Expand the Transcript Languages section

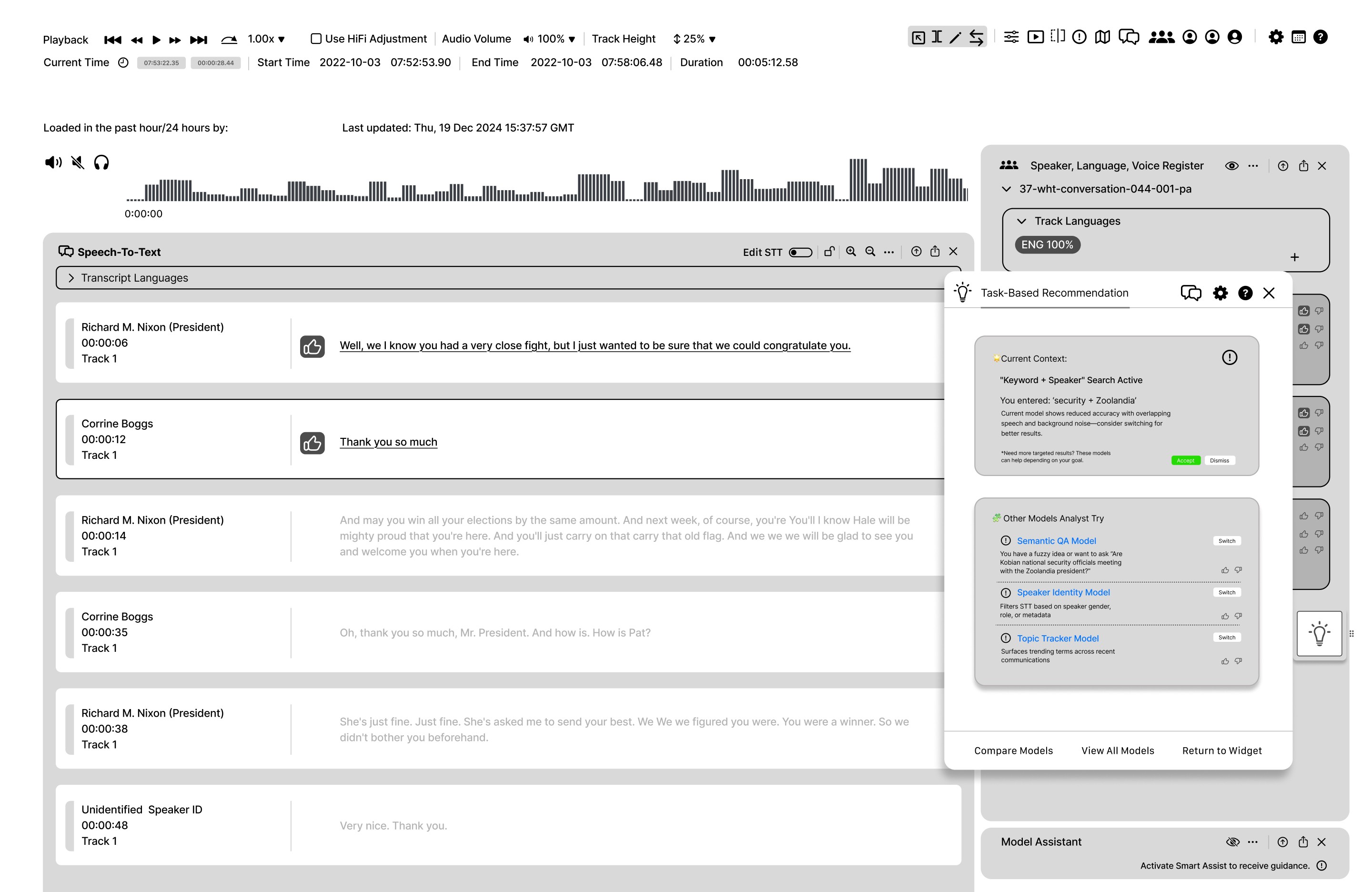71,278
